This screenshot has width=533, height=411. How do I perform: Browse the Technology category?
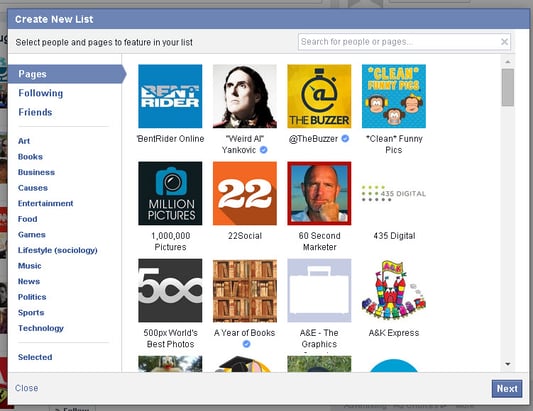tap(41, 328)
